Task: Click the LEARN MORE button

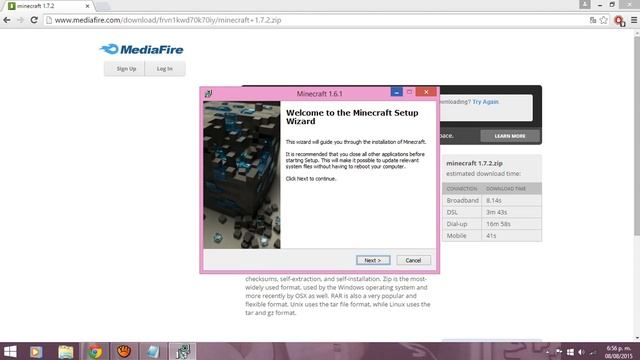Action: [x=510, y=136]
